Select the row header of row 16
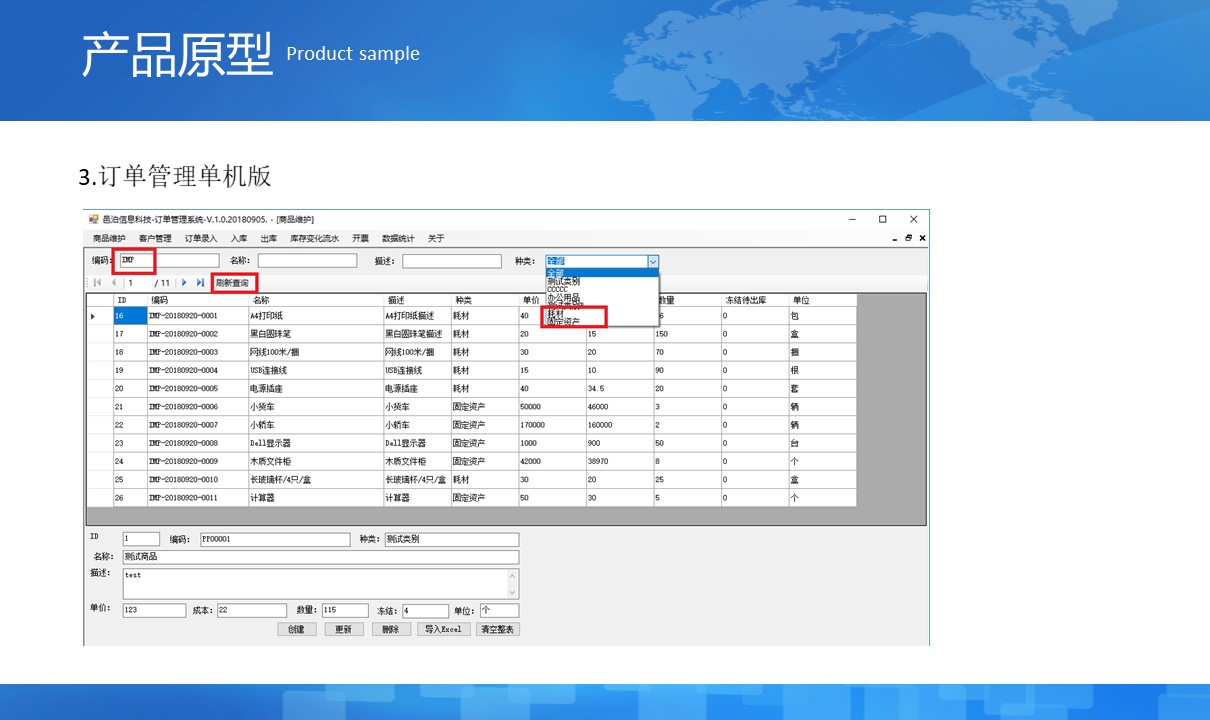 100,316
